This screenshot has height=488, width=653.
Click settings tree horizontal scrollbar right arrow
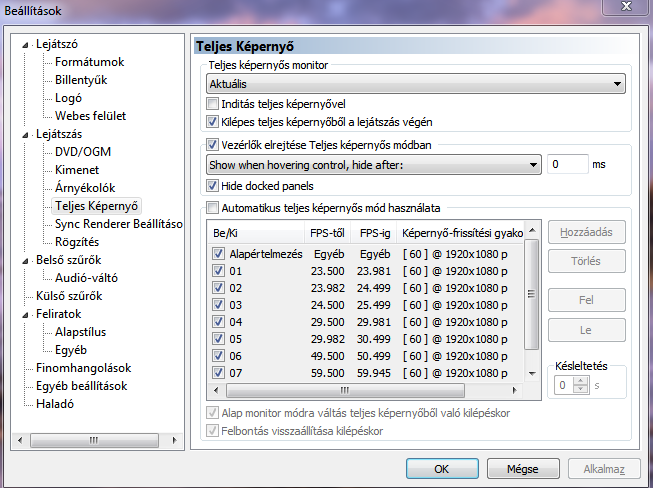(174, 440)
